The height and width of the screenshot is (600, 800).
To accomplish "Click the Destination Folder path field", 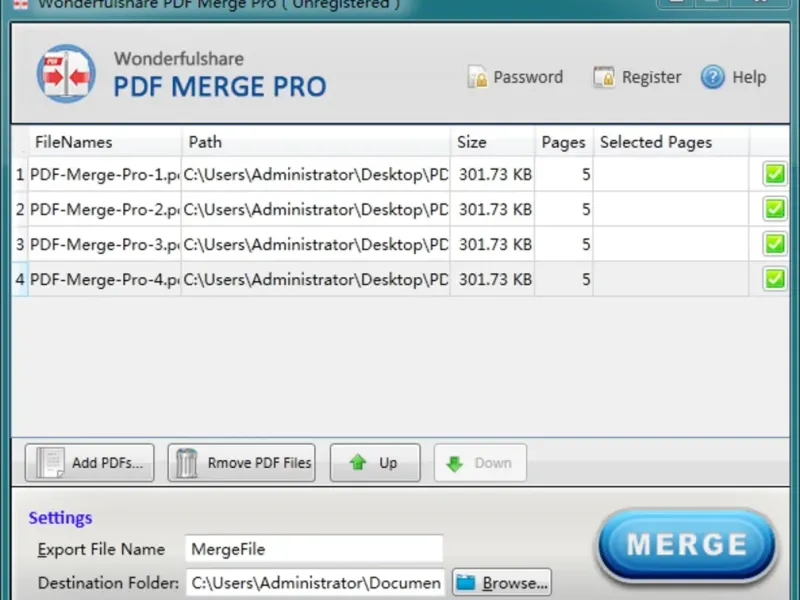I will [x=315, y=583].
